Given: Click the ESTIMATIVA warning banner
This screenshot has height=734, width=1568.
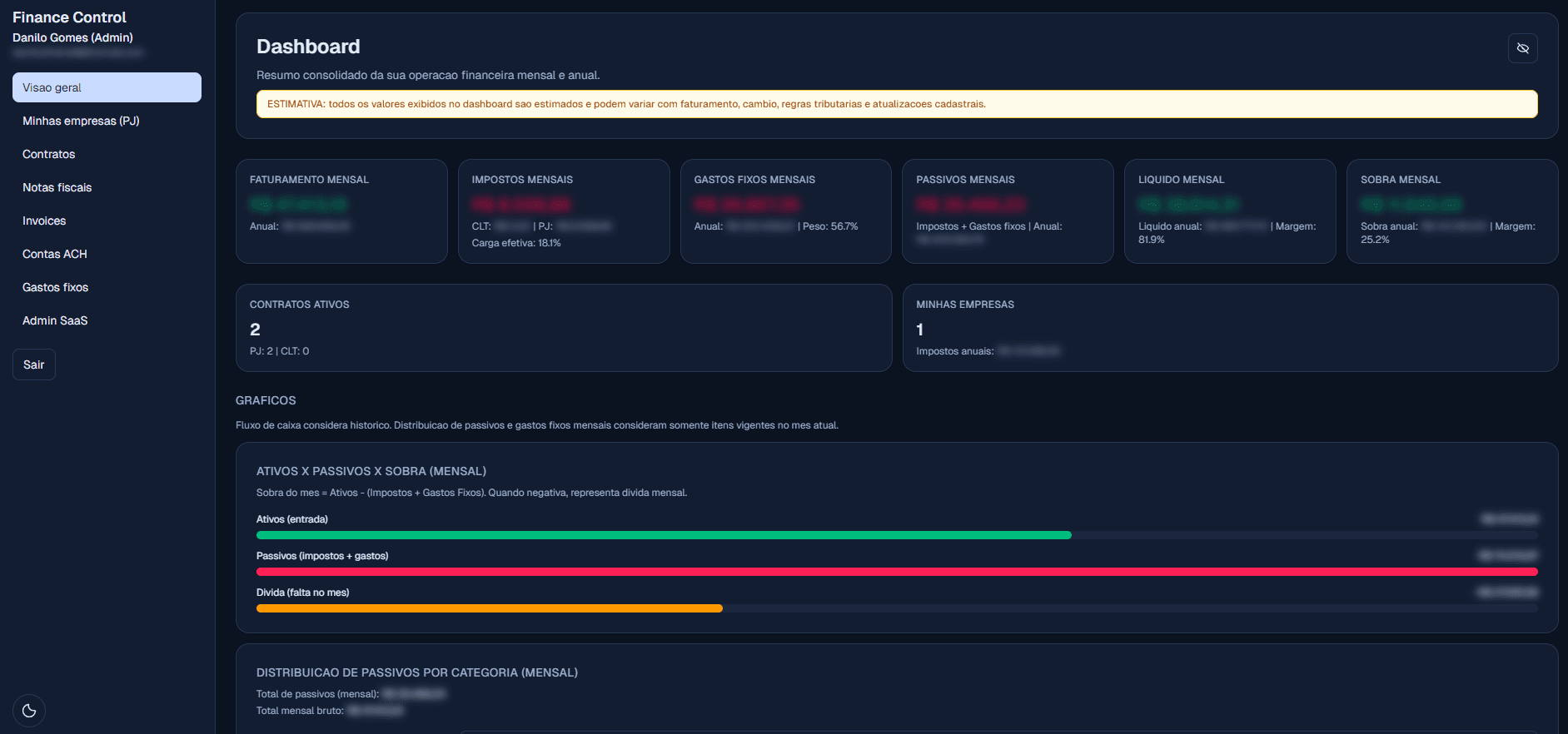Looking at the screenshot, I should (897, 104).
